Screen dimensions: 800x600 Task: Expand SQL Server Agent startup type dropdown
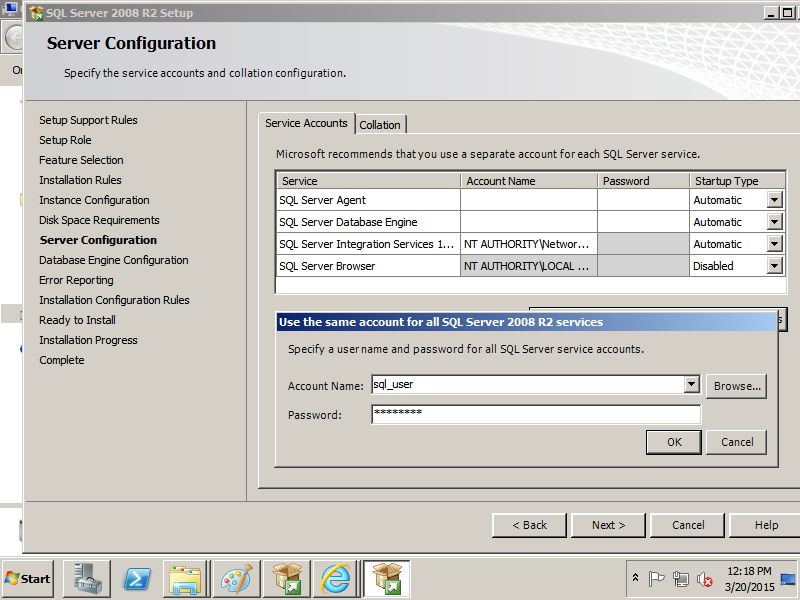coord(774,200)
